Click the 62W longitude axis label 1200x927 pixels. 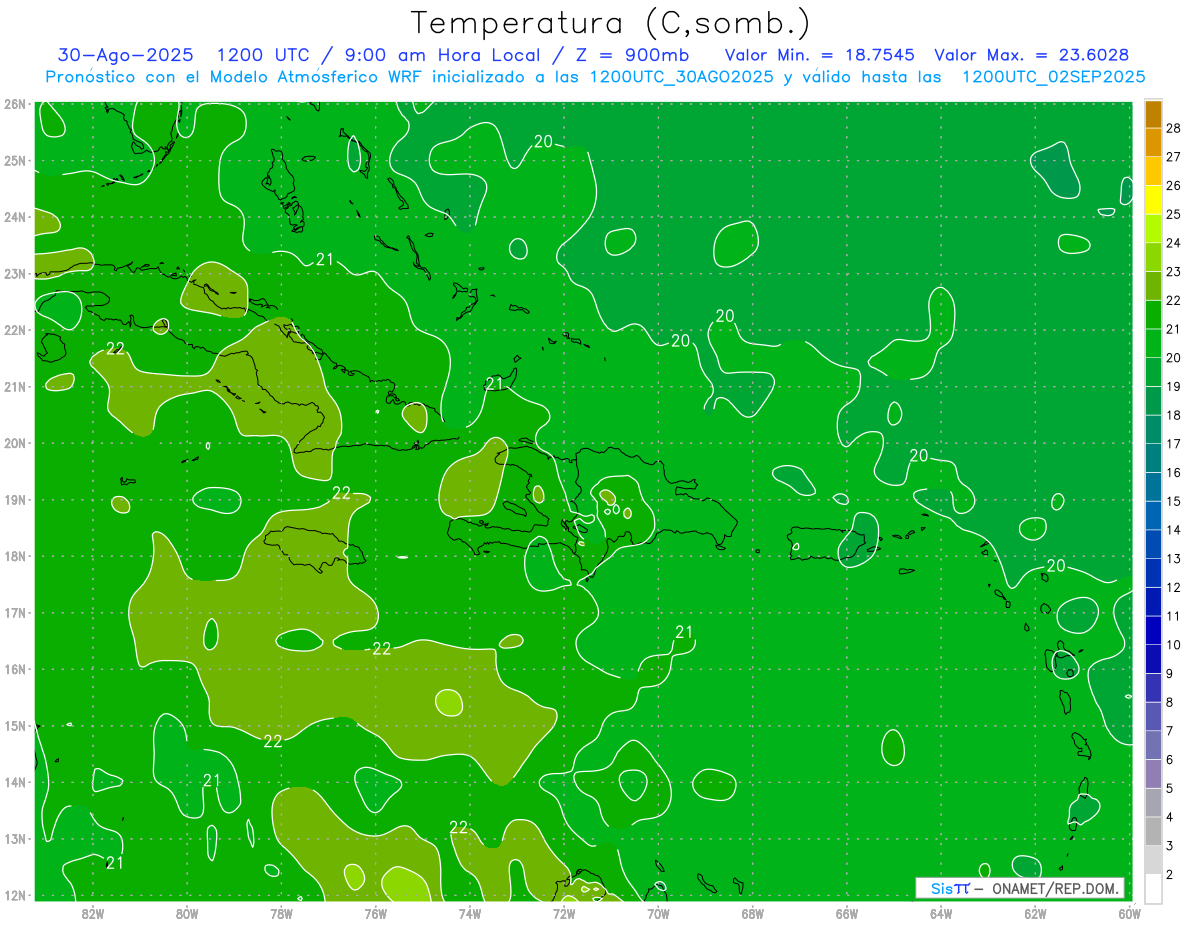(x=1035, y=913)
